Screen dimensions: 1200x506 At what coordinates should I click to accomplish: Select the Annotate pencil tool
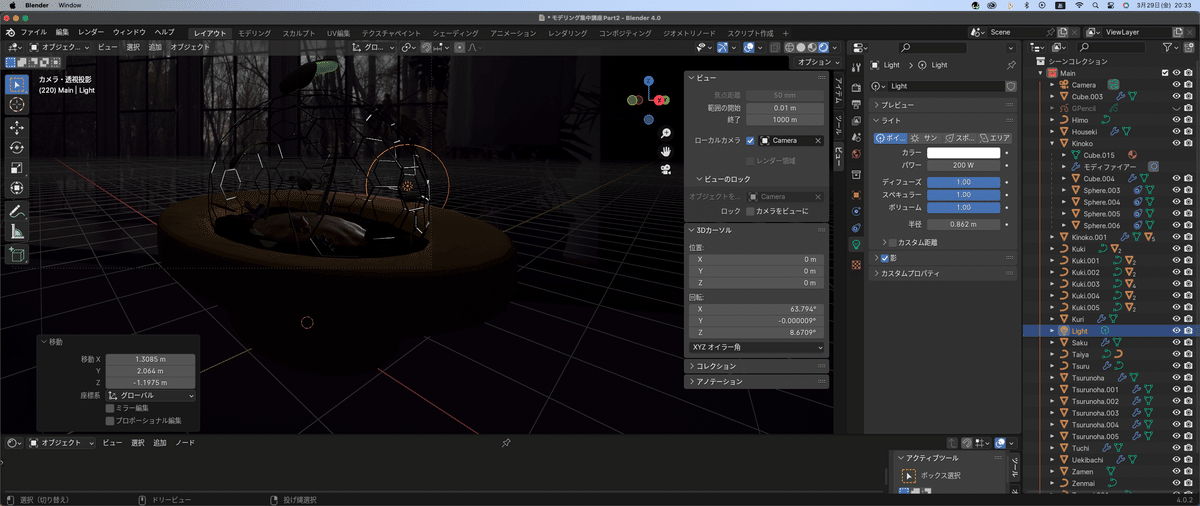[x=17, y=212]
